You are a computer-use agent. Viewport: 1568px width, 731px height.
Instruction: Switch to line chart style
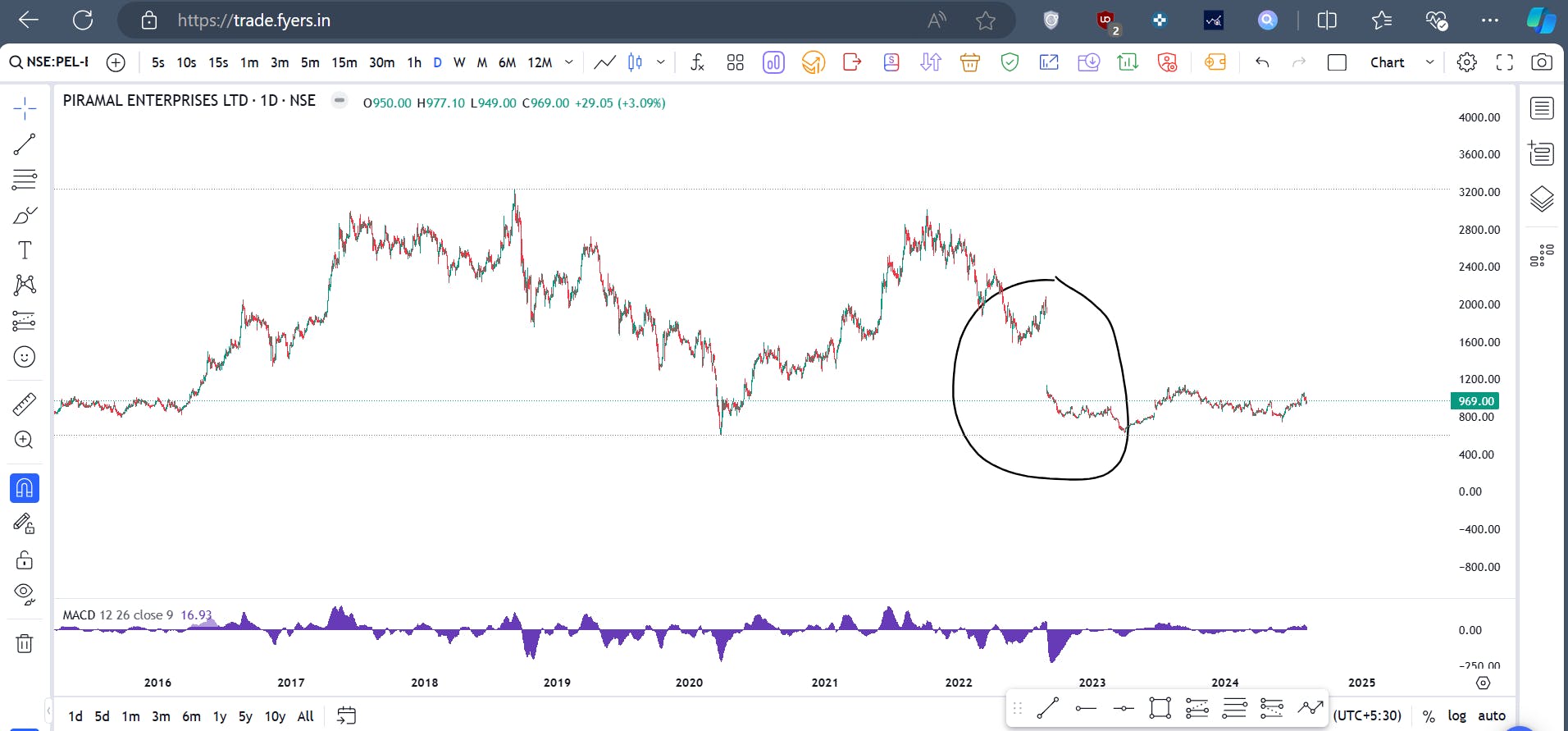[605, 62]
